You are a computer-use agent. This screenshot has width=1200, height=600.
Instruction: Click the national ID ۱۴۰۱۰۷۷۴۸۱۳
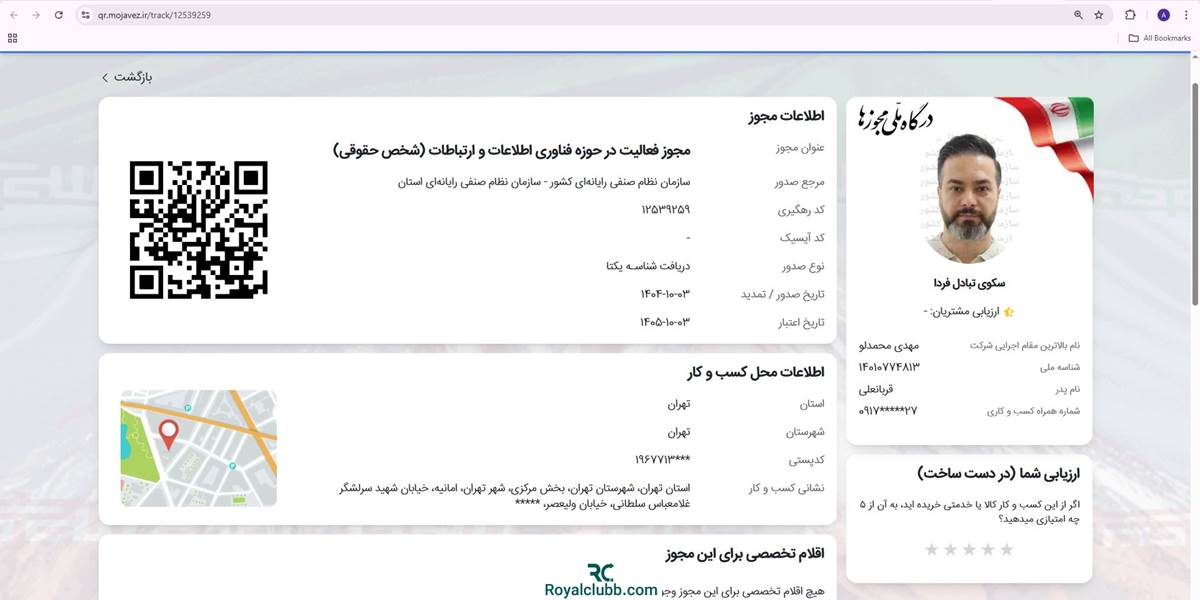889,367
